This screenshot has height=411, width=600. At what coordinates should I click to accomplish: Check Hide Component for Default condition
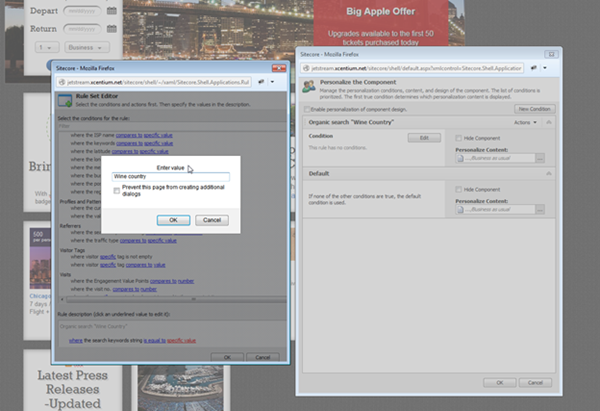coord(458,189)
